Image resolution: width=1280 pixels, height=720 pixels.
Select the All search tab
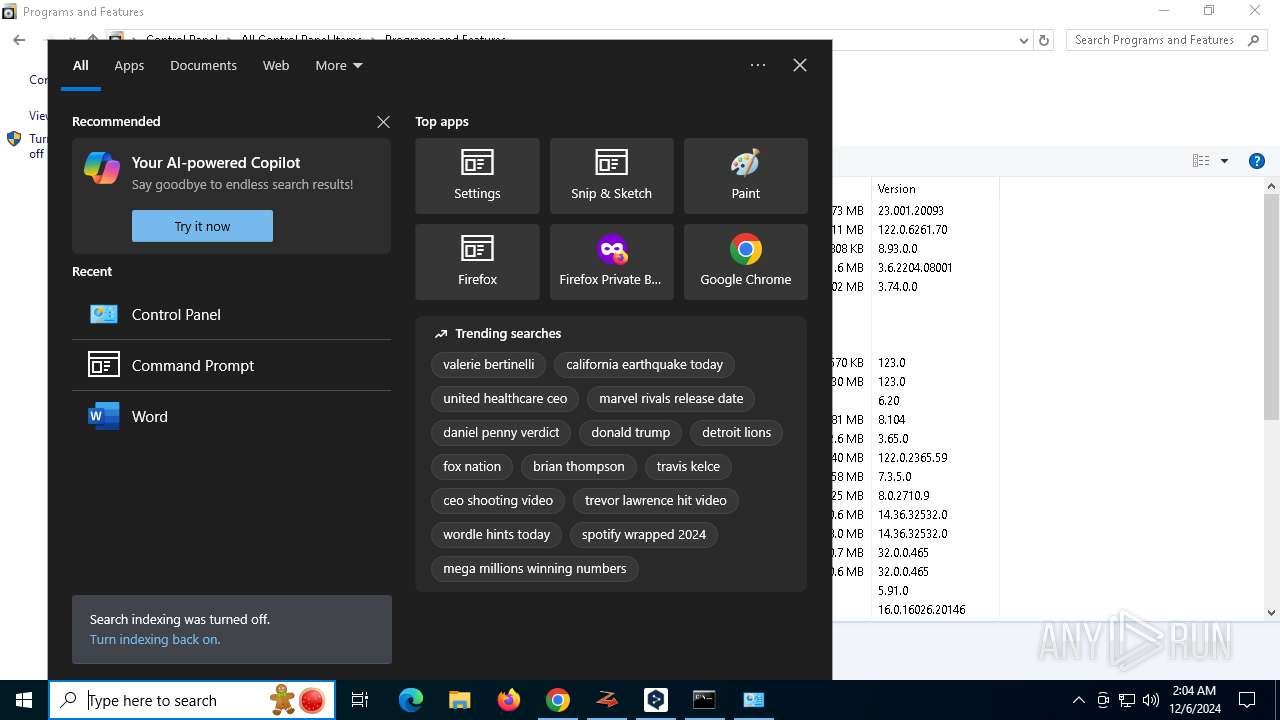click(81, 65)
